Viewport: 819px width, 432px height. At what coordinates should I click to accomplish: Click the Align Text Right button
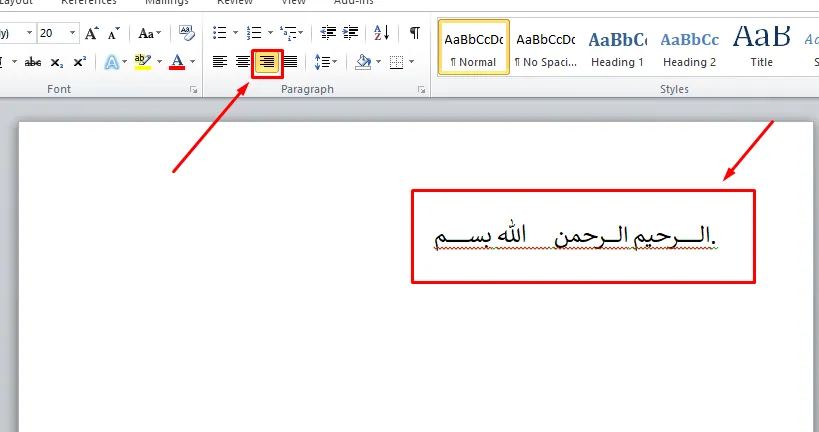[267, 62]
